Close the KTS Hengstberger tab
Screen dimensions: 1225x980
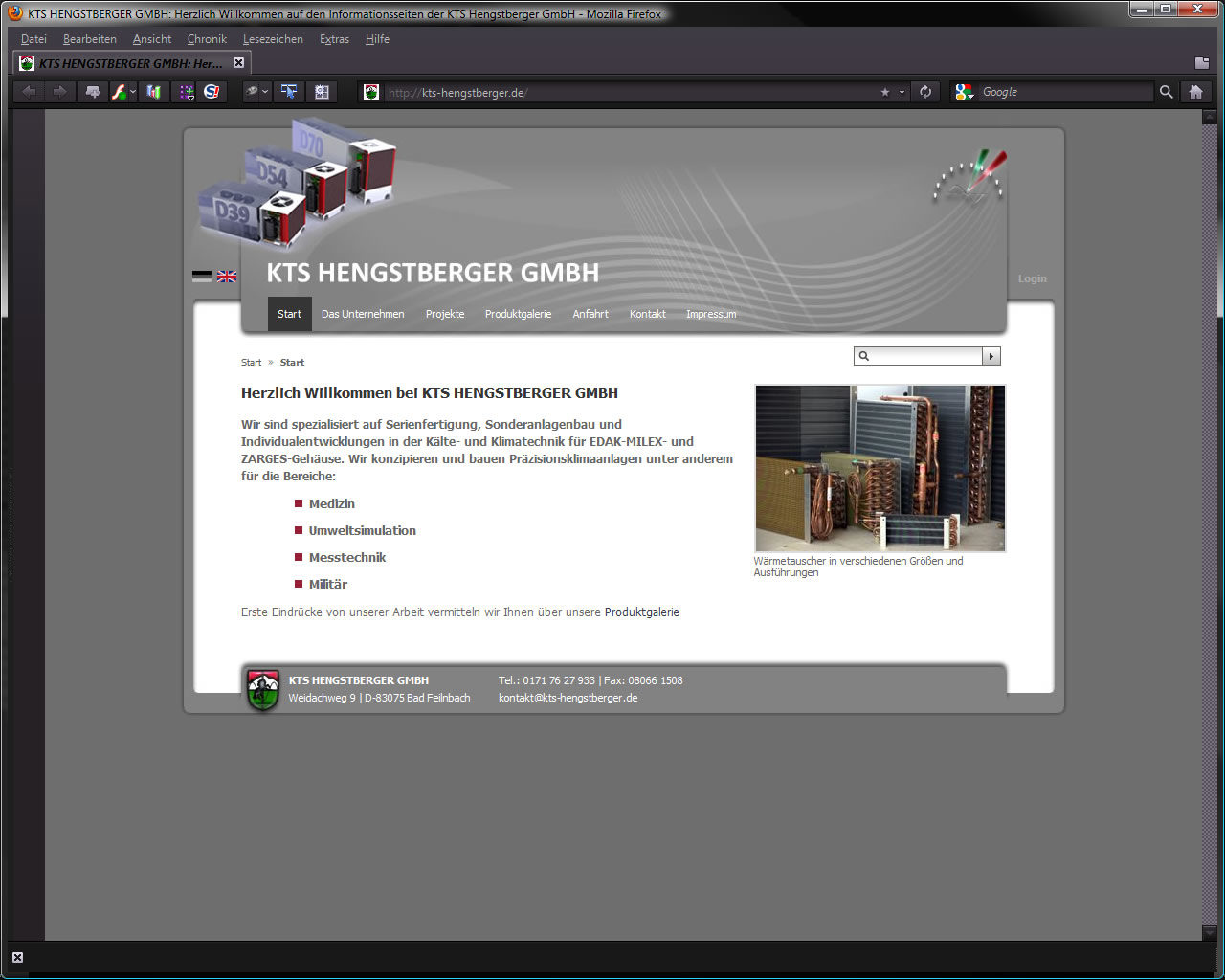coord(239,63)
